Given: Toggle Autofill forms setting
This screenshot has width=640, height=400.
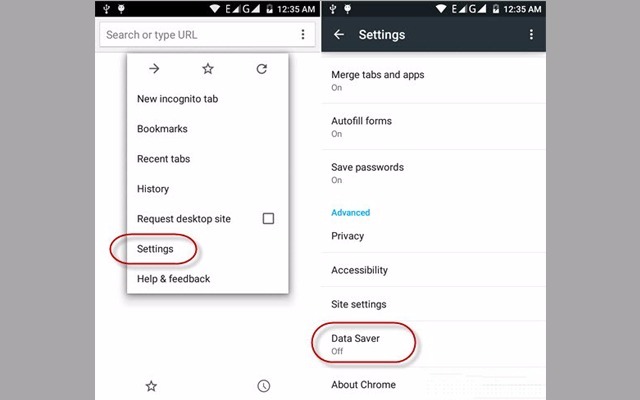Looking at the screenshot, I should click(433, 127).
